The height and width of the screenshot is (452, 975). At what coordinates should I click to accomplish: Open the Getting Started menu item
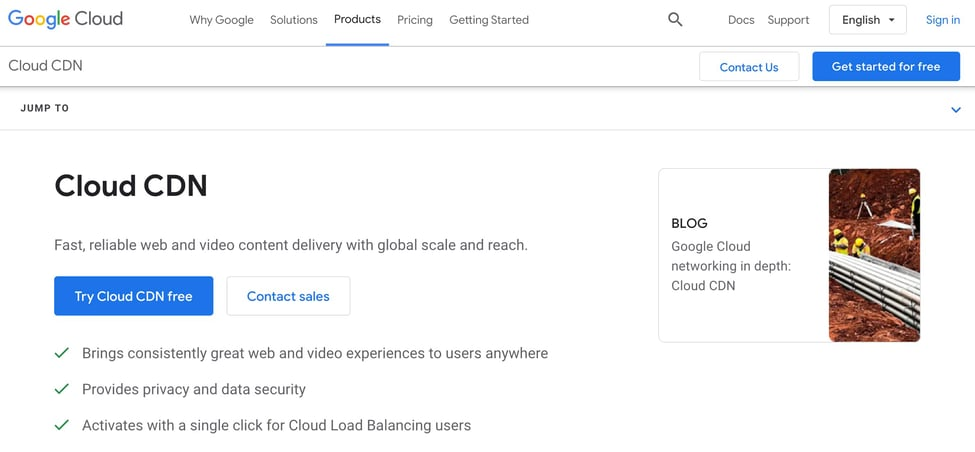point(489,20)
